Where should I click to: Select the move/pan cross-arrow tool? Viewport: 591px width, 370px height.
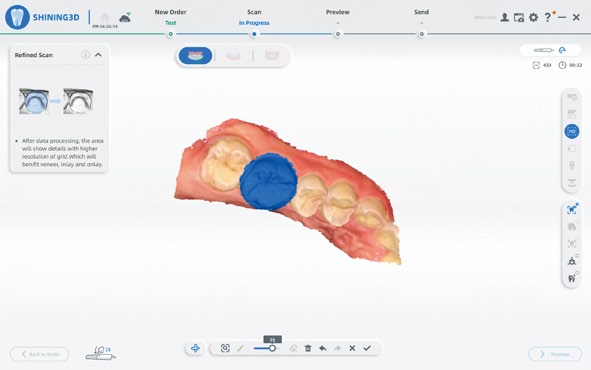point(195,348)
